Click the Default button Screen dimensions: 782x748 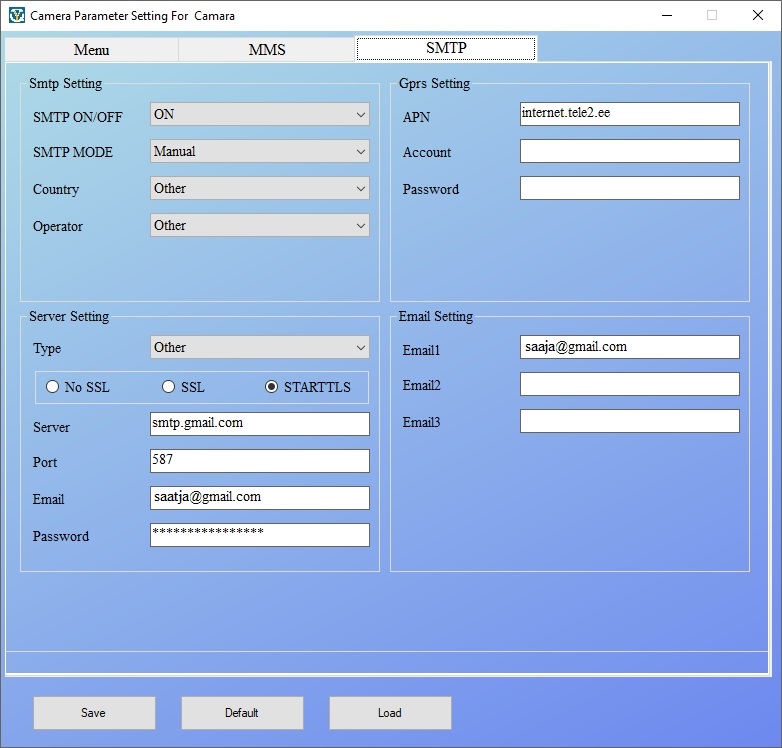(242, 713)
